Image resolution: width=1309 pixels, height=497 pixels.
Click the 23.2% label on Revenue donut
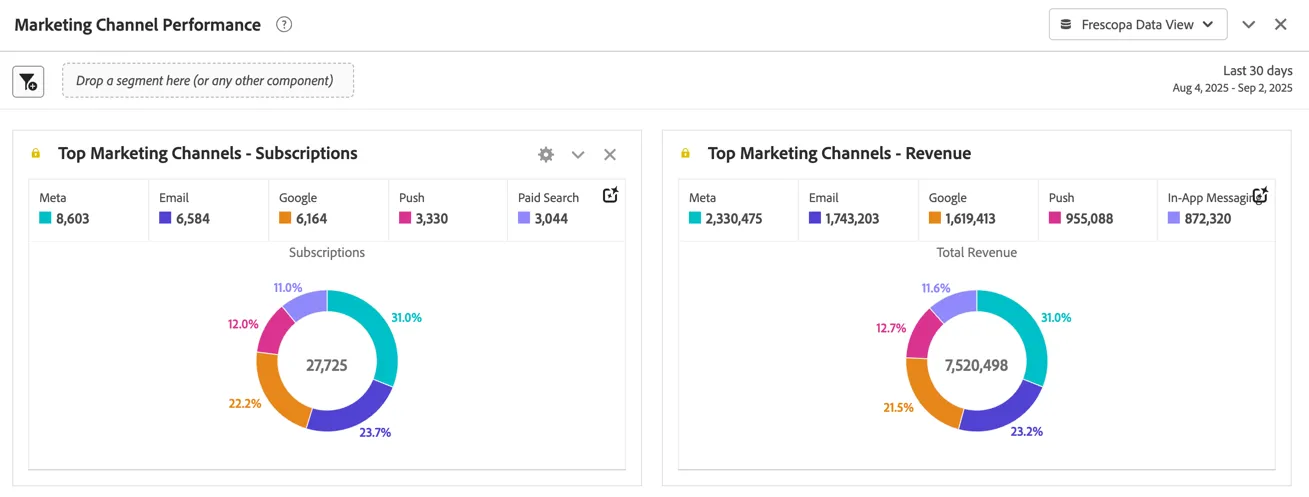pyautogui.click(x=1026, y=432)
